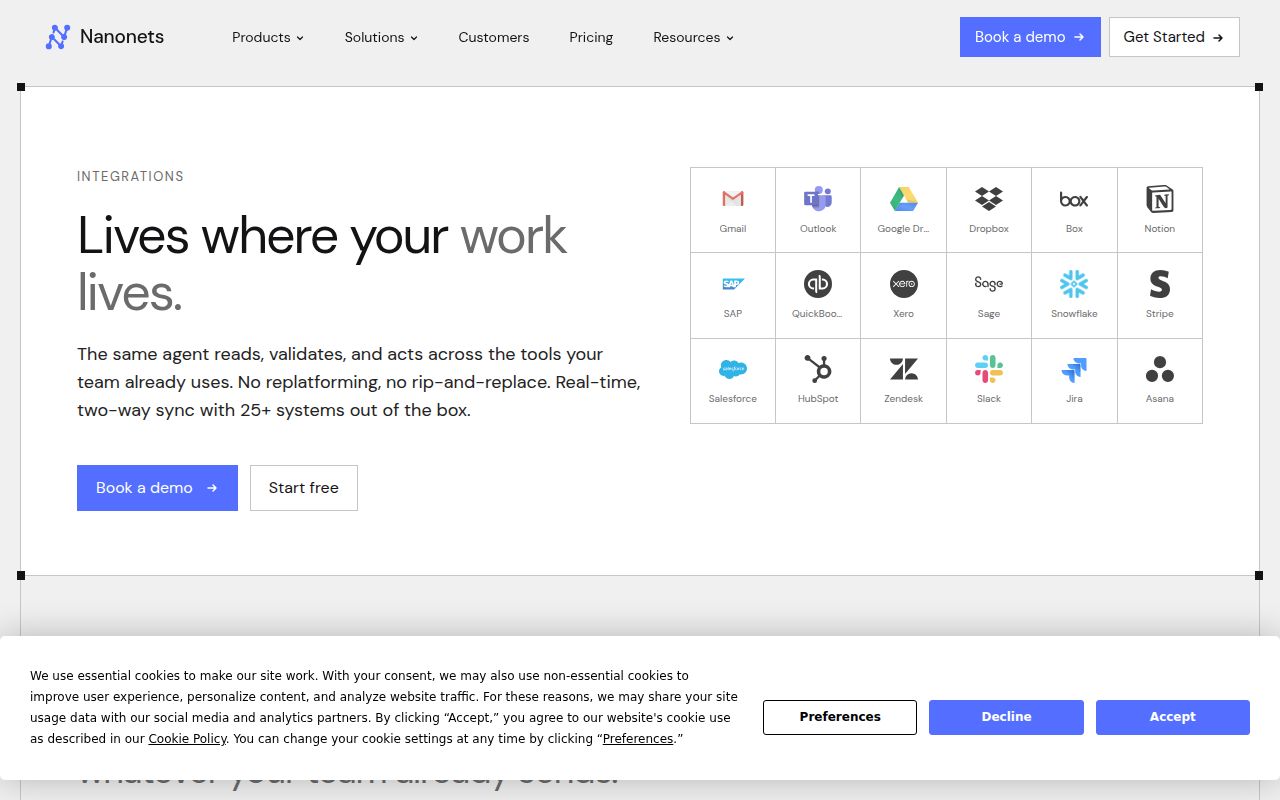
Task: Accept cookies
Action: click(1173, 717)
